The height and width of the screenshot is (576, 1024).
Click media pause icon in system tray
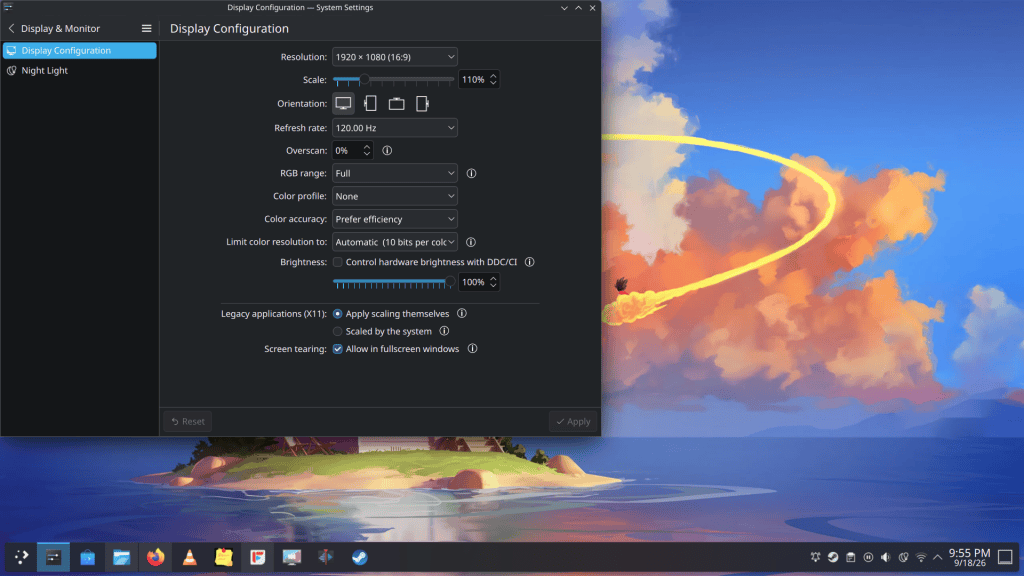pyautogui.click(x=868, y=557)
